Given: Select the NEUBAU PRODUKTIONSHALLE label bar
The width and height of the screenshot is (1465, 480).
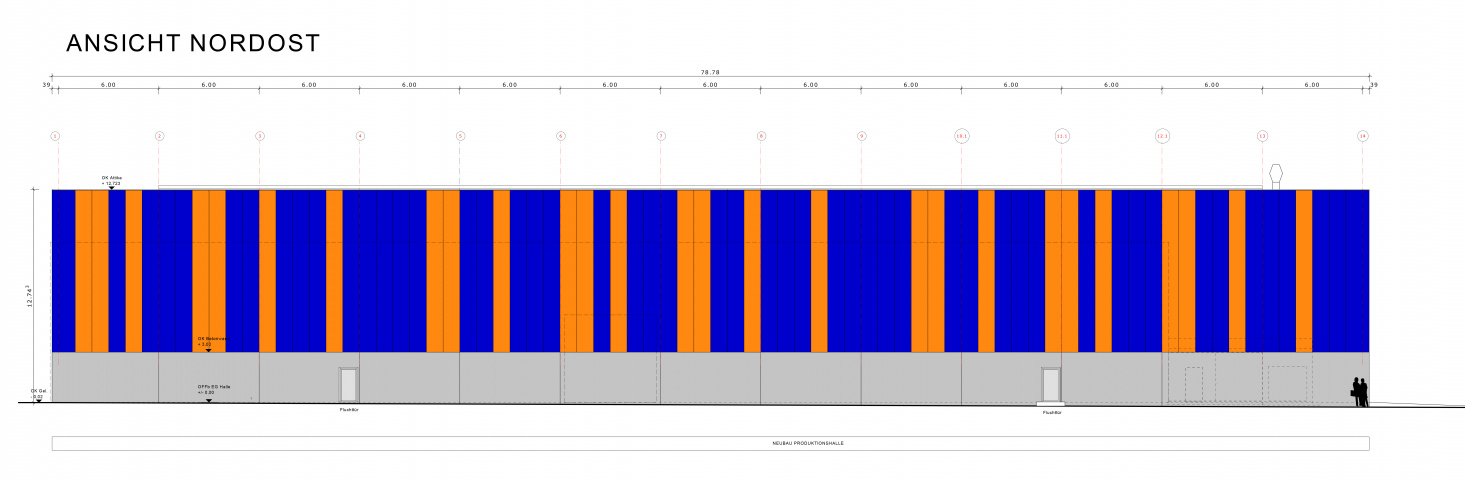Looking at the screenshot, I should click(710, 443).
